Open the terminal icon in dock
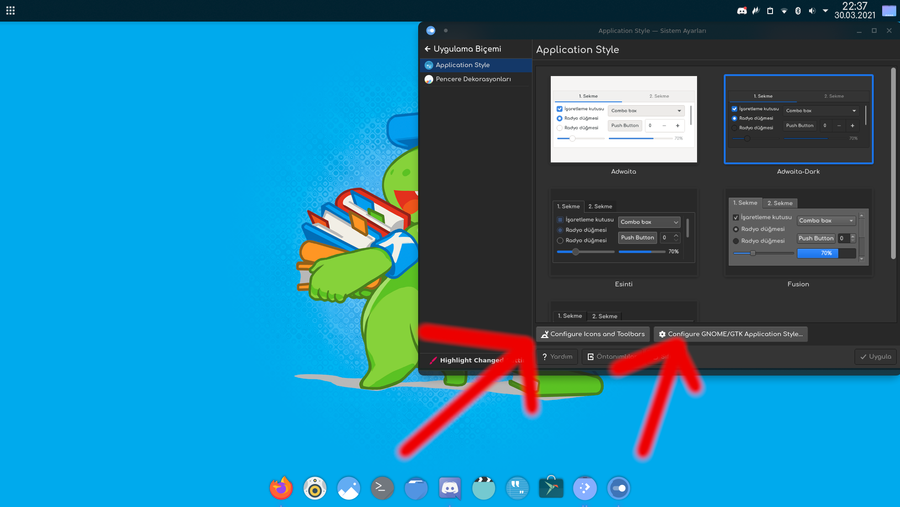The image size is (900, 507). pyautogui.click(x=382, y=487)
